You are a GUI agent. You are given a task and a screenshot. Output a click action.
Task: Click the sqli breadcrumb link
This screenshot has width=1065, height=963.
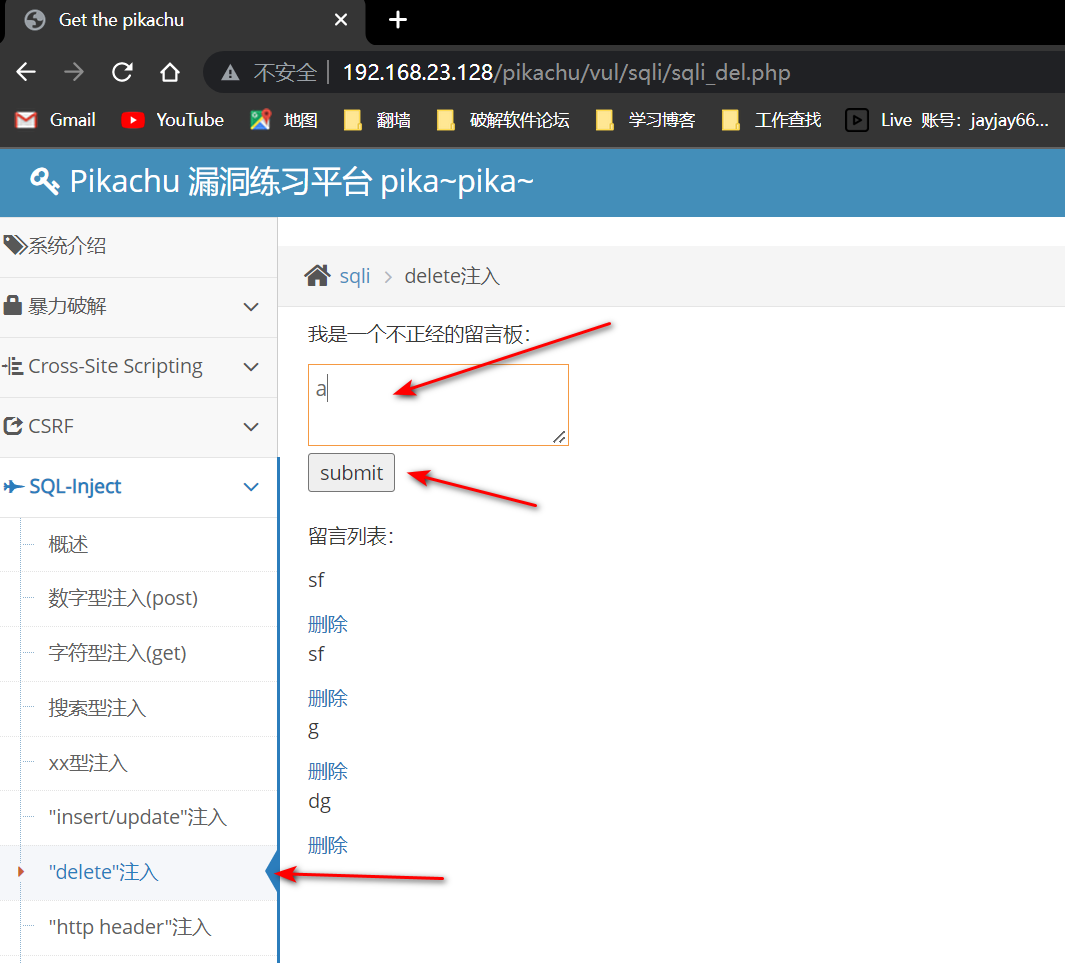355,276
